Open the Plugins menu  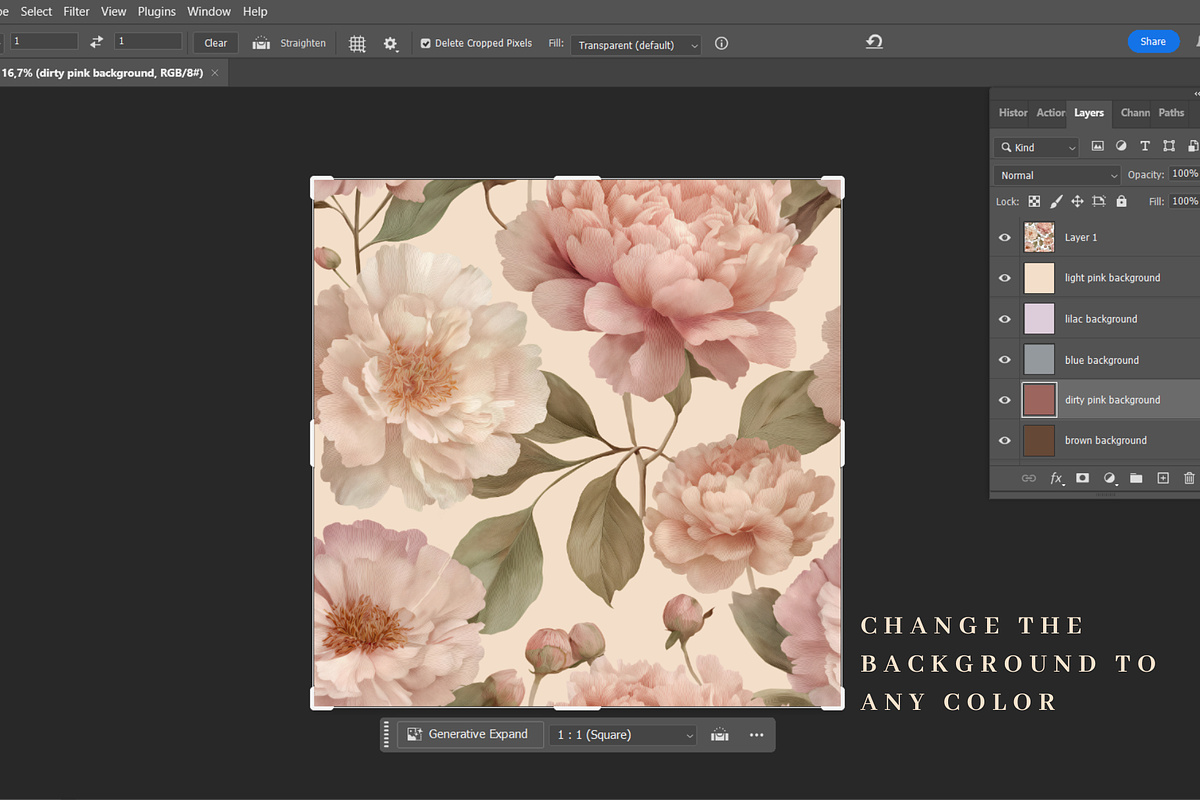tap(156, 11)
